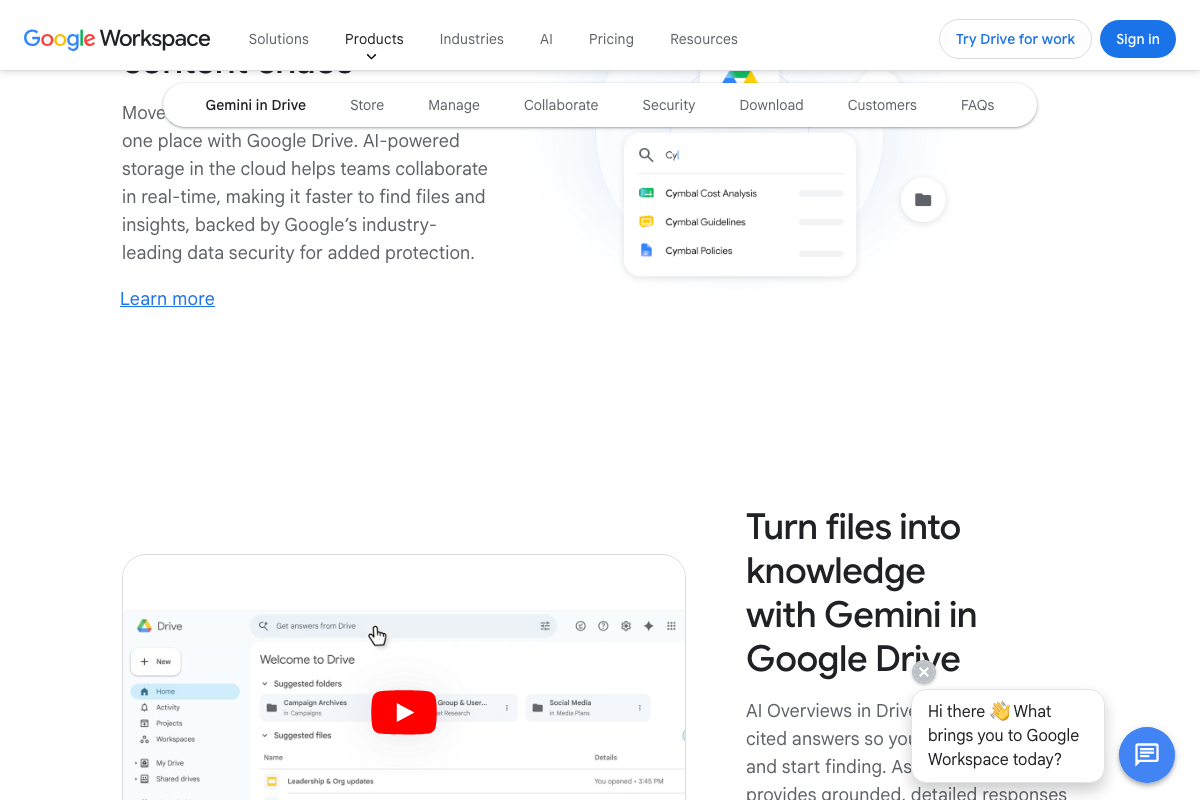The height and width of the screenshot is (800, 1200).
Task: Jump to the FAQs section
Action: pos(977,105)
